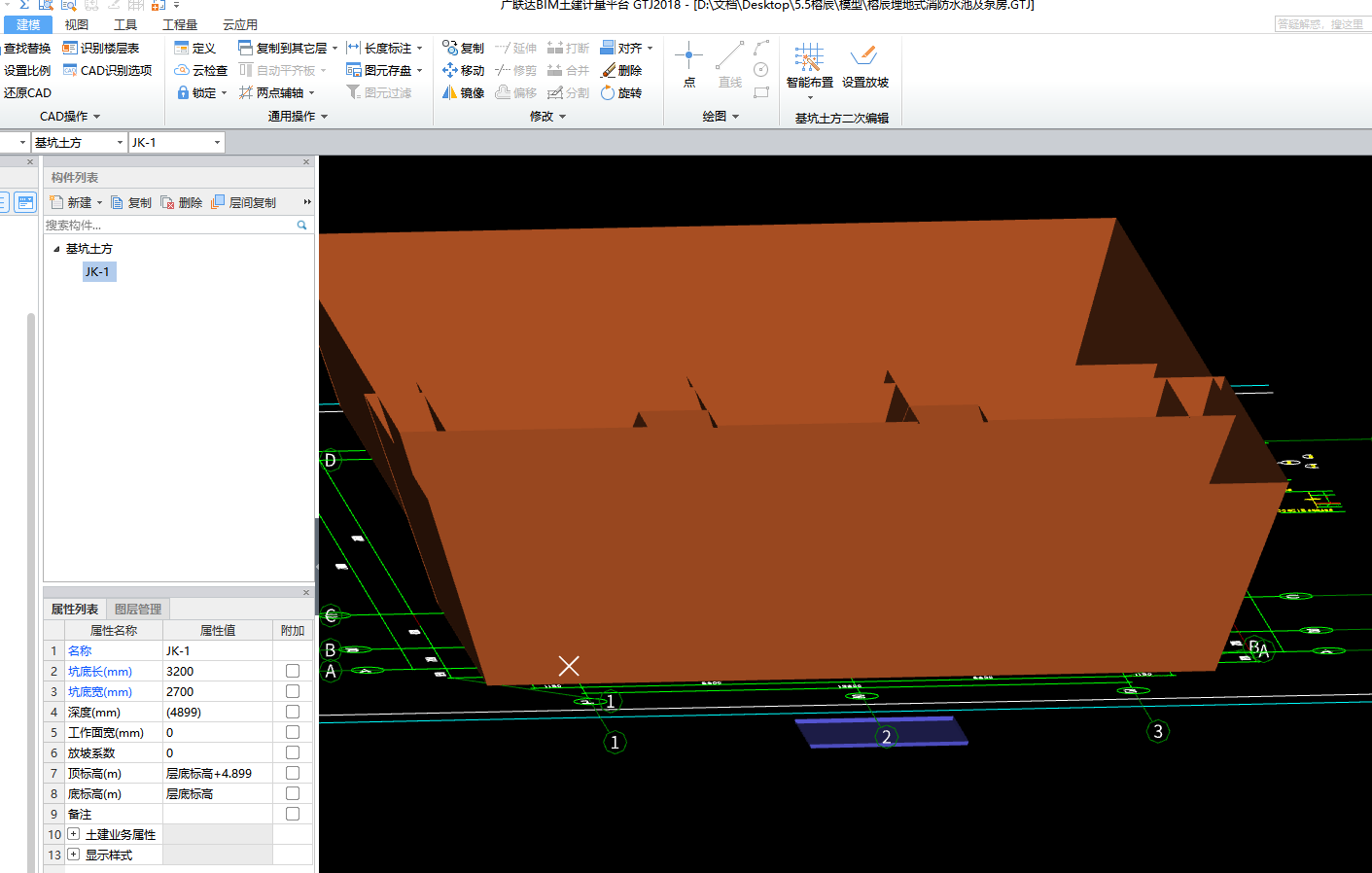Tick the 深度(mm) checkbox
The height and width of the screenshot is (873, 1372).
[293, 712]
